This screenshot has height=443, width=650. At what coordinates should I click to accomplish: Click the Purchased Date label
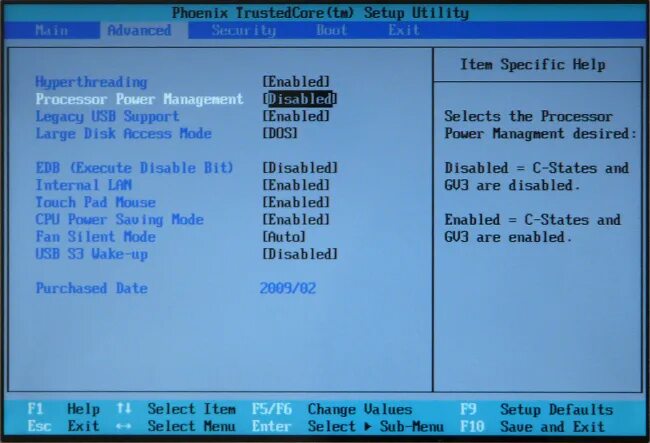pyautogui.click(x=92, y=288)
